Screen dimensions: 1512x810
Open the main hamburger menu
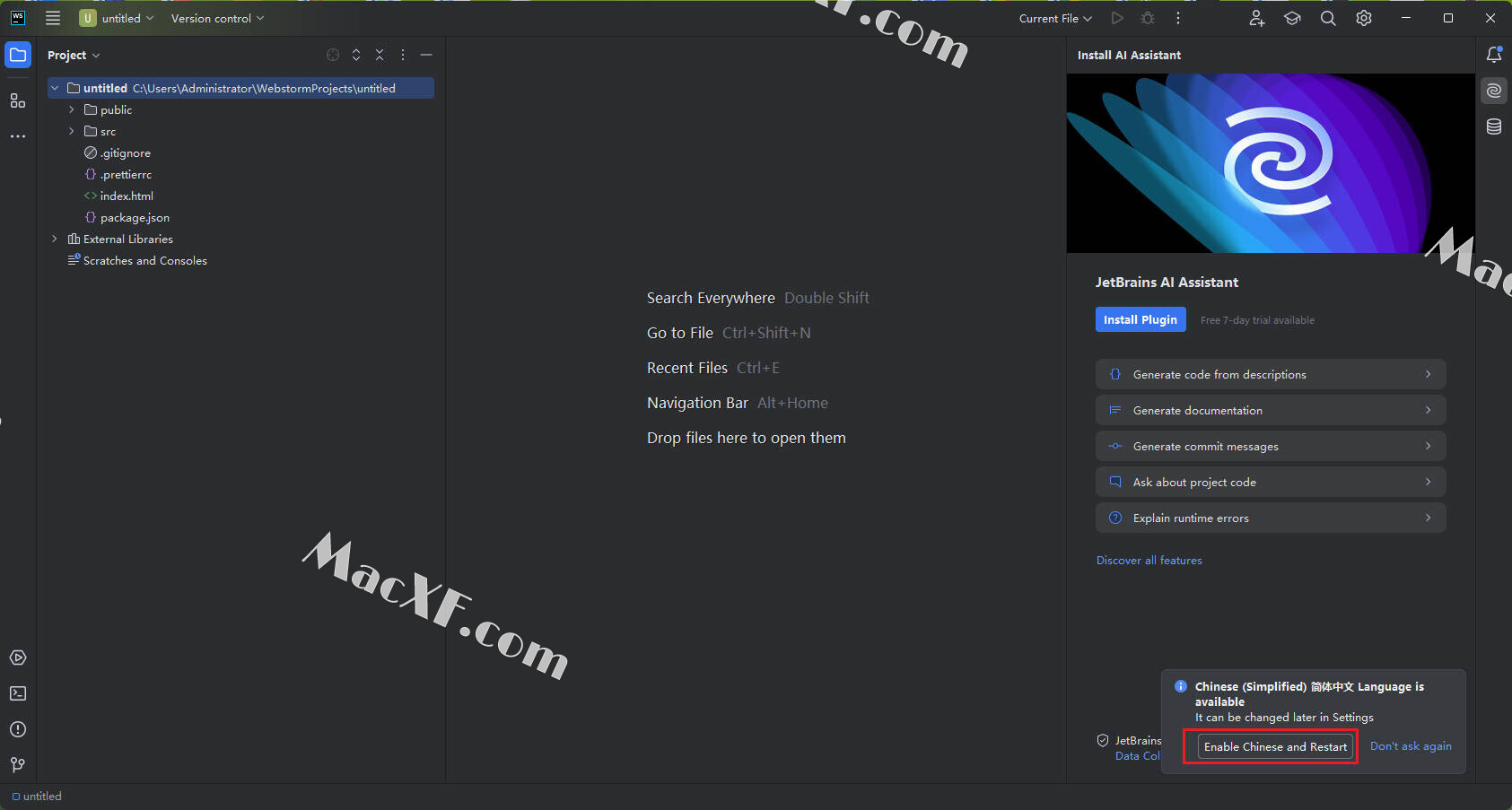click(x=53, y=18)
